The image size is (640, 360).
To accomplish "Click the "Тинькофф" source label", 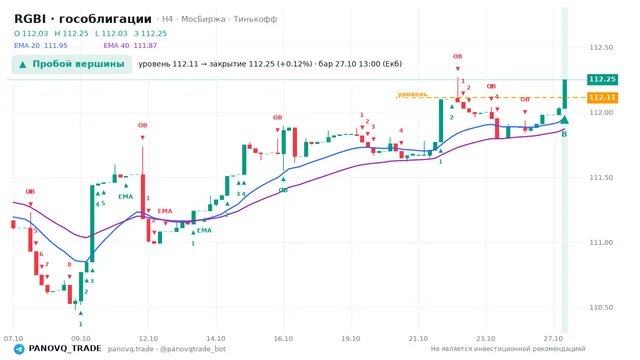I will [255, 19].
